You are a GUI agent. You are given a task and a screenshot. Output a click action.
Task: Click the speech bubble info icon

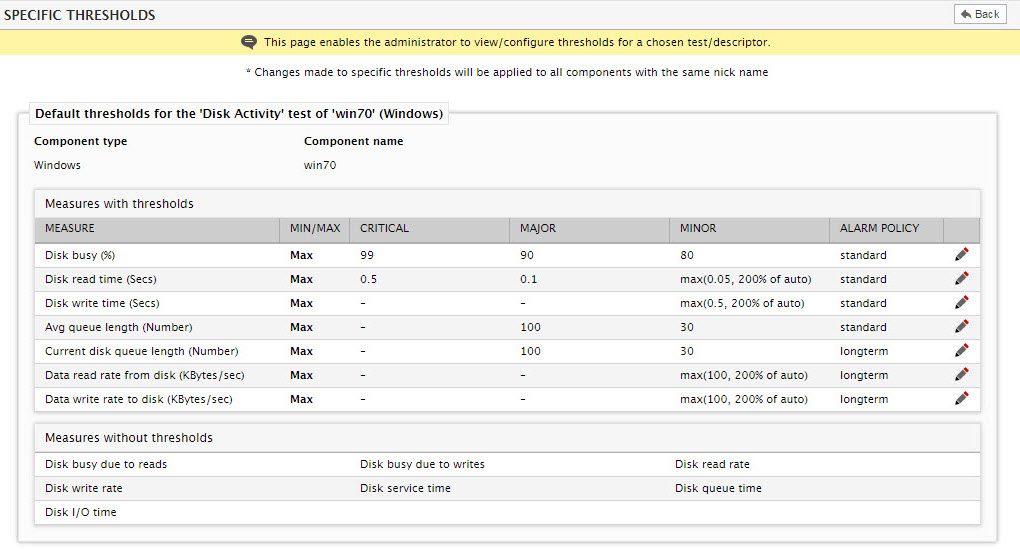[x=248, y=42]
